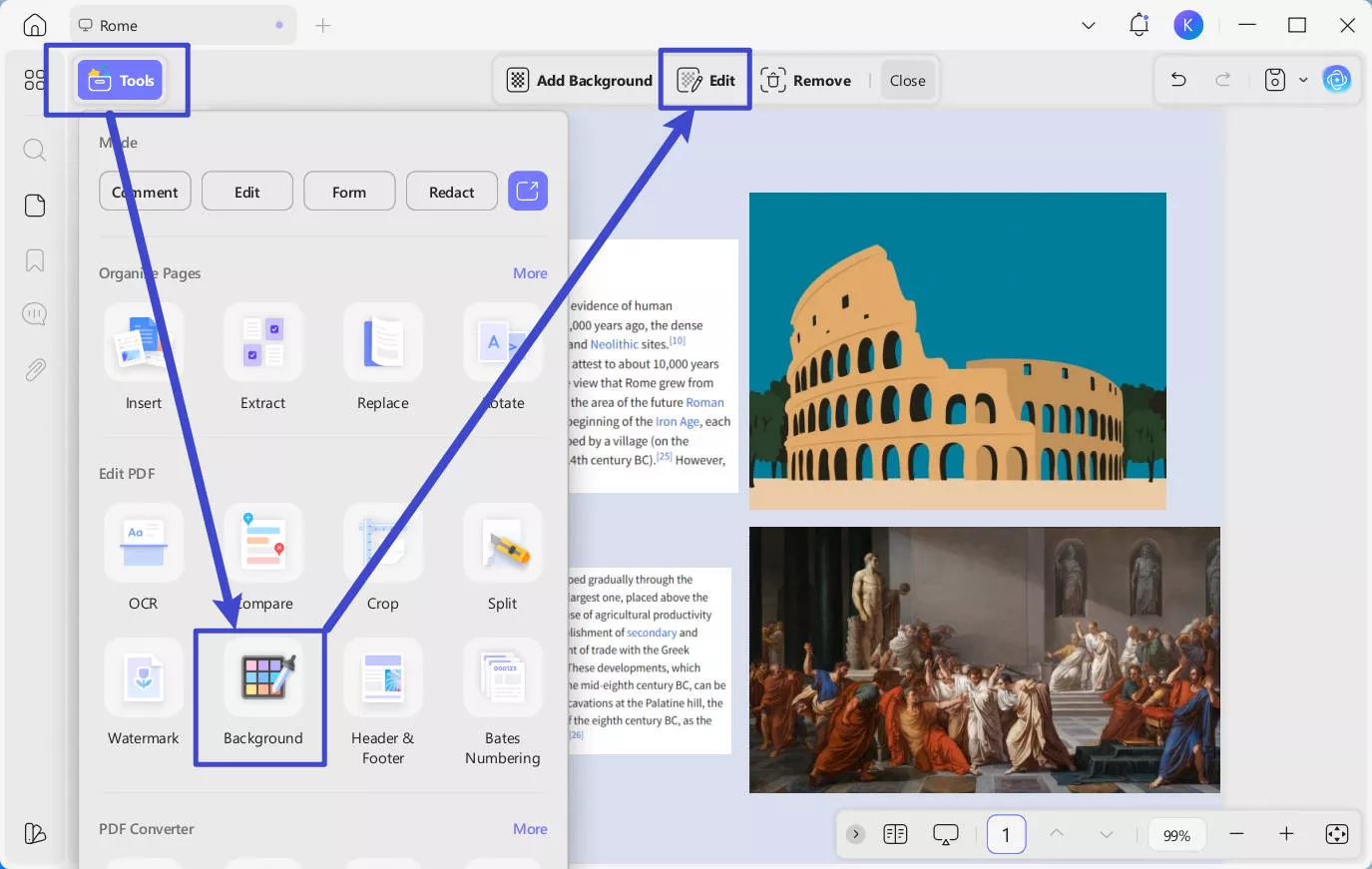The height and width of the screenshot is (869, 1372).
Task: Select Form mode
Action: [349, 192]
